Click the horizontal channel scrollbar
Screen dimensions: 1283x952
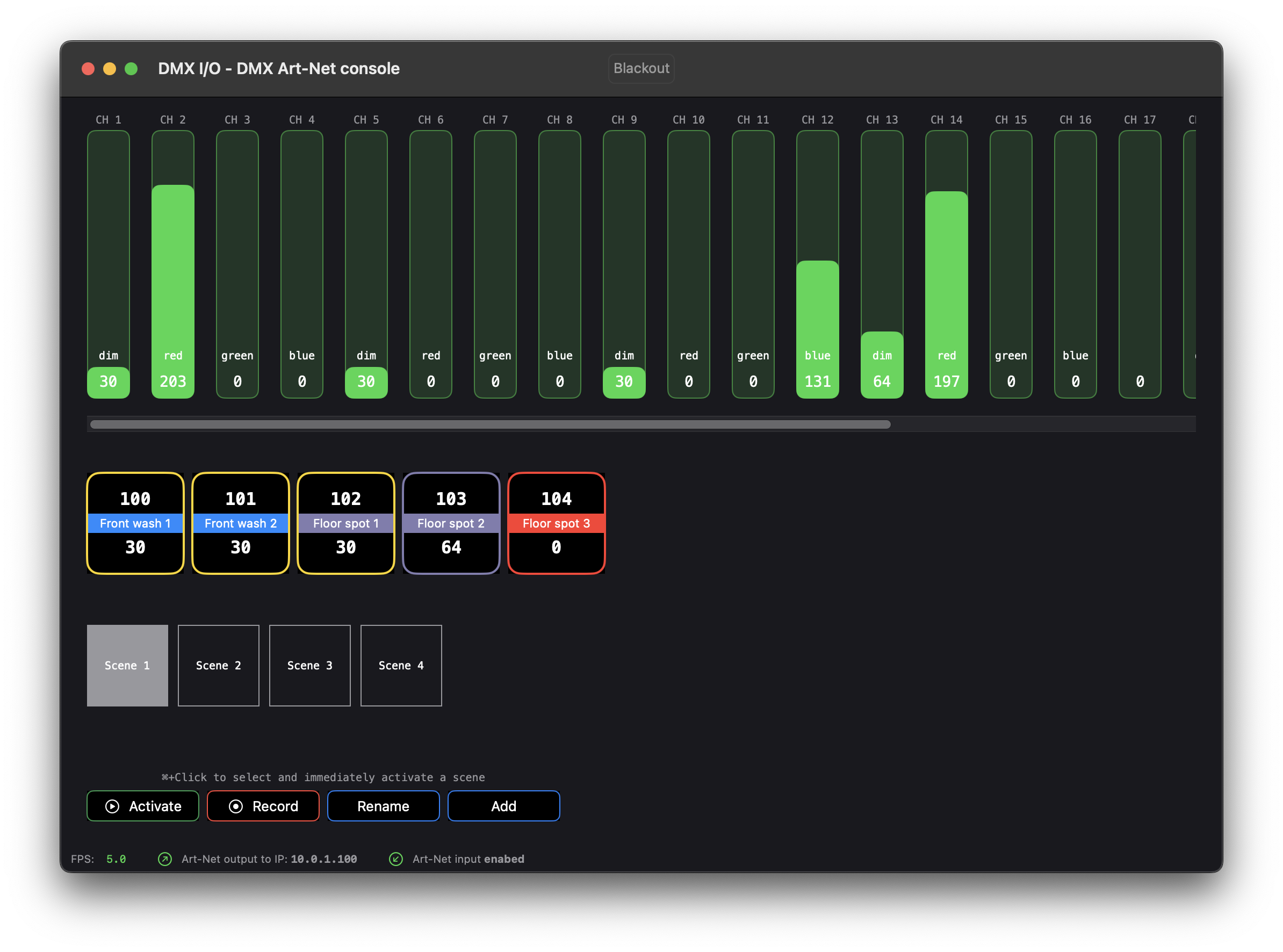[x=491, y=425]
